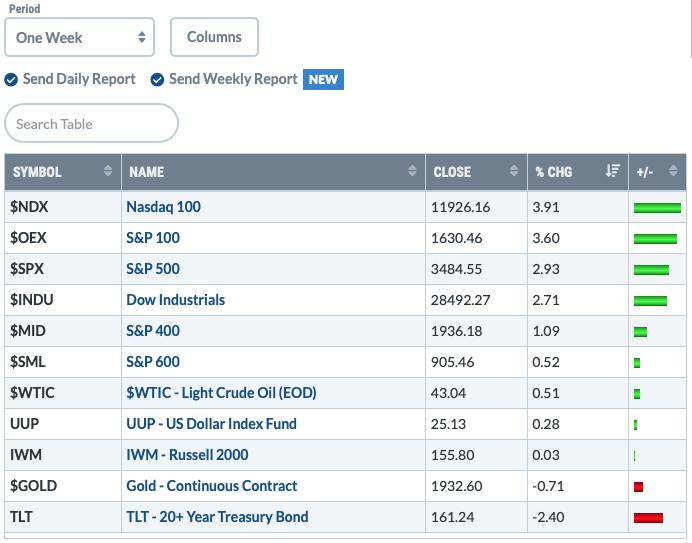
Task: Open TLT - 20+ Year Treasury Bond link
Action: (x=217, y=517)
